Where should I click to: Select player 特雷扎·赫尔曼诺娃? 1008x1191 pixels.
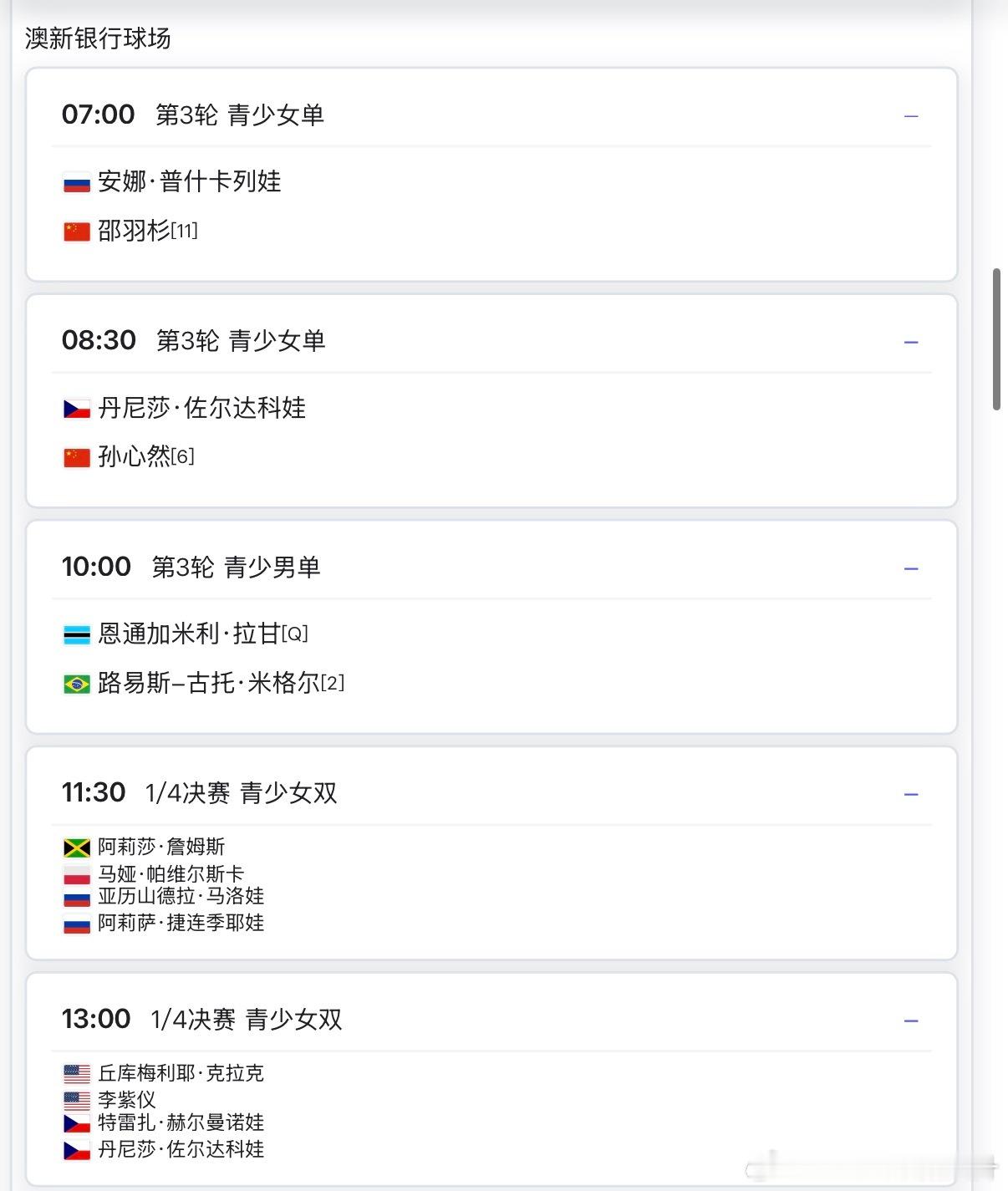tap(181, 1122)
